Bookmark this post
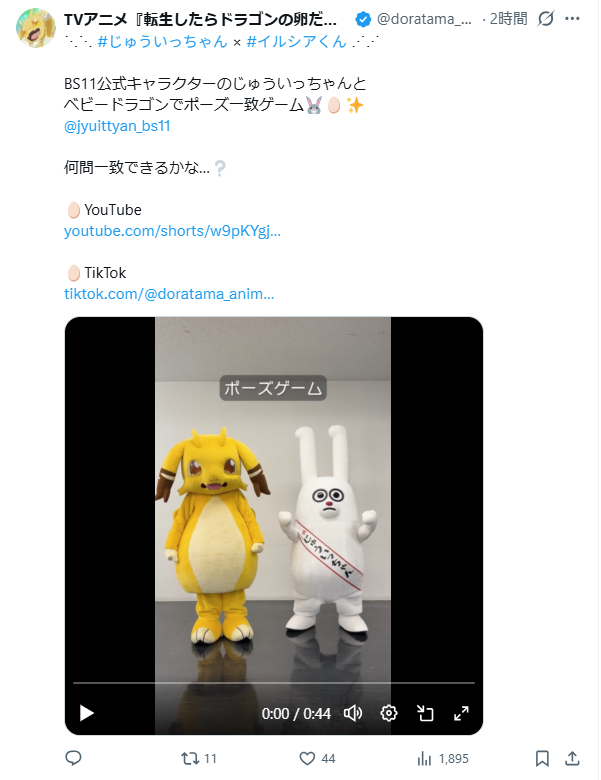 click(542, 759)
